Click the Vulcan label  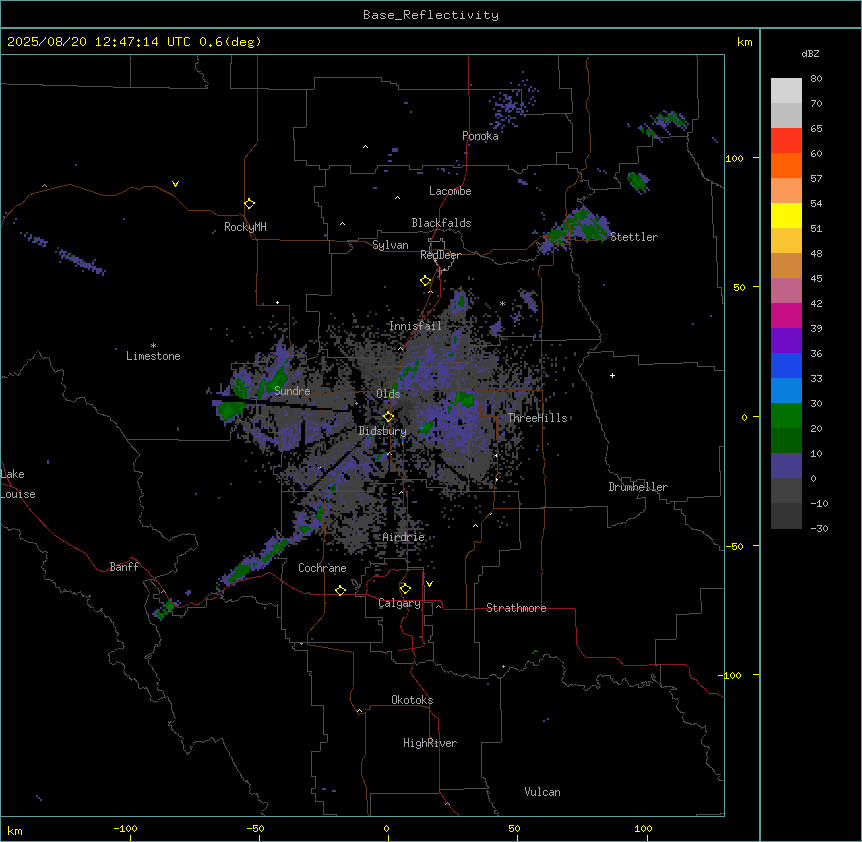coord(543,792)
